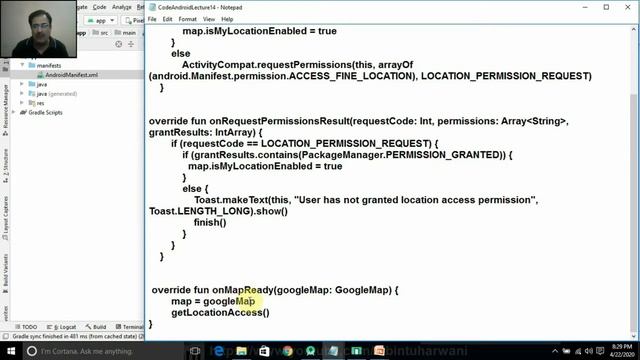Click network icon in system tray
Screen dimensions: 640x360
click(x=578, y=351)
